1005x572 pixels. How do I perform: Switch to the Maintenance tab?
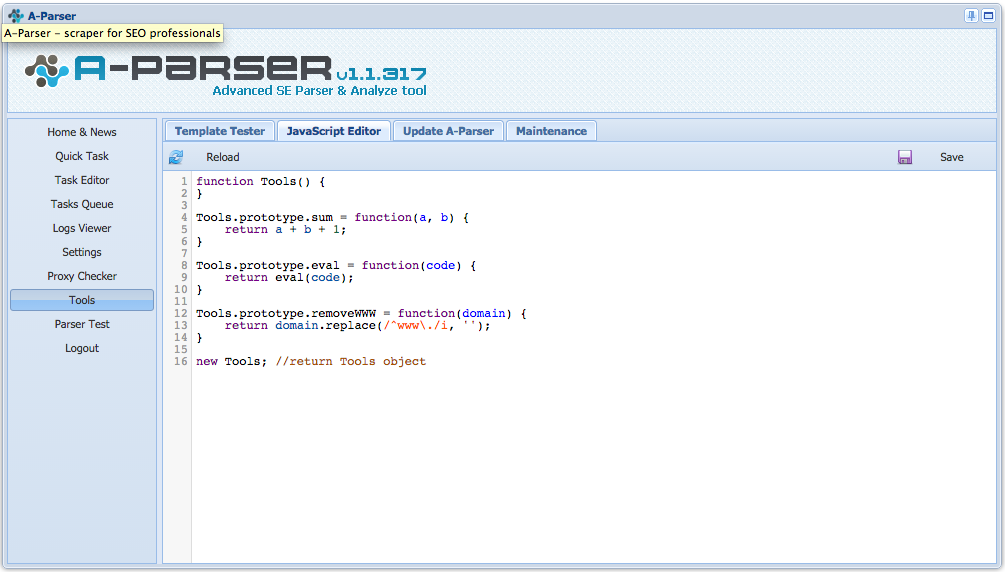click(551, 131)
